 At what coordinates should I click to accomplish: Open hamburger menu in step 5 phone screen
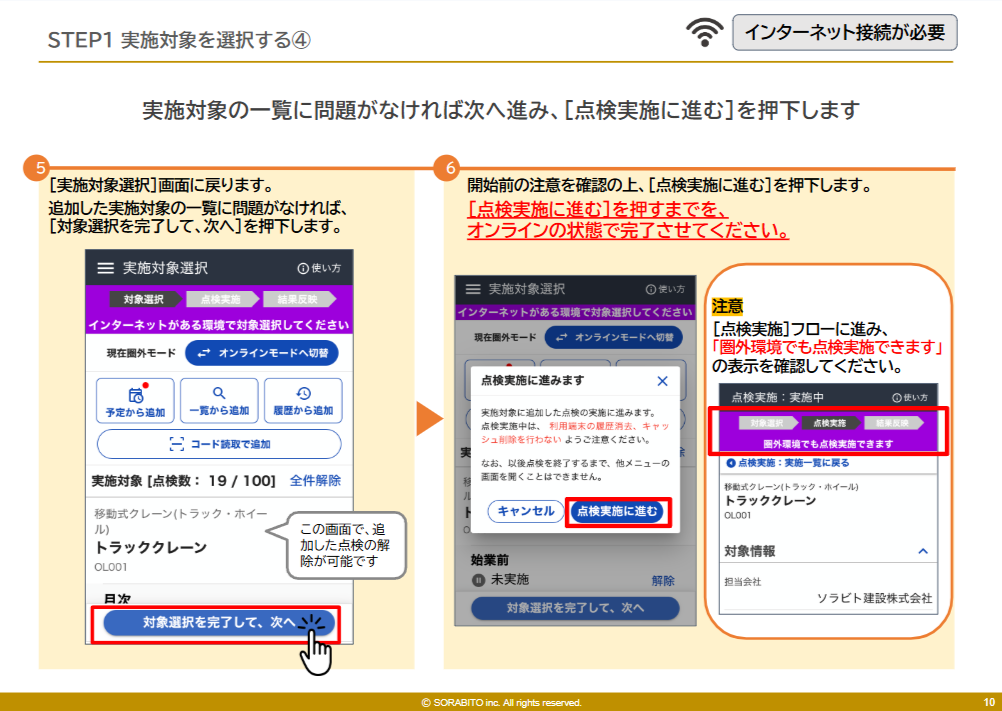click(105, 268)
